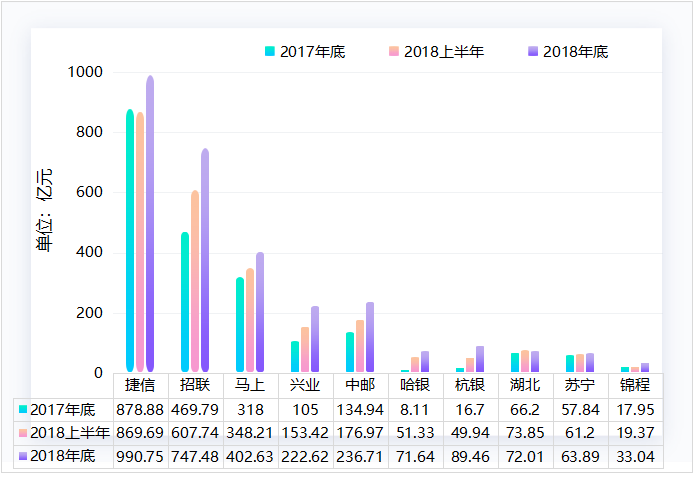Click the 锦程 column header

click(636, 385)
